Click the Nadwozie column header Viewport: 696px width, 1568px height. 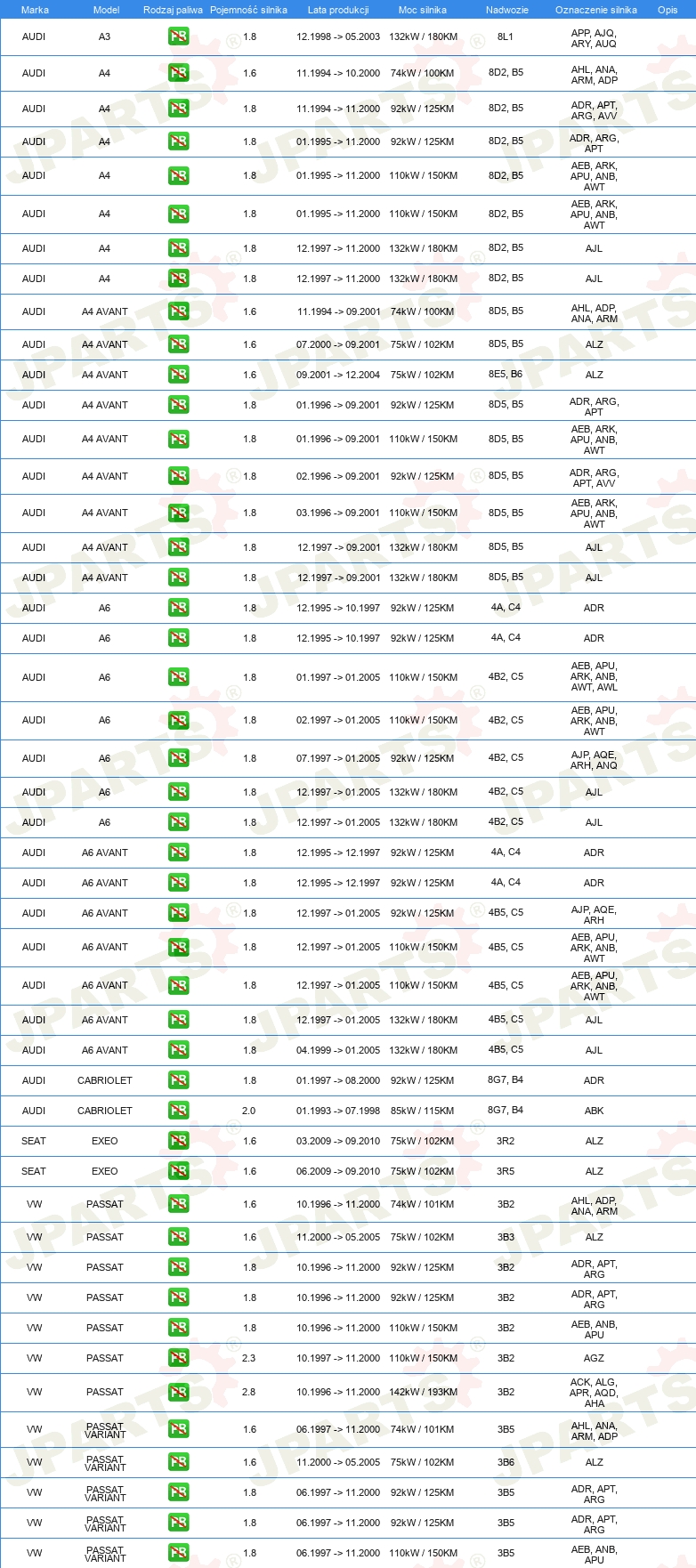pyautogui.click(x=507, y=10)
